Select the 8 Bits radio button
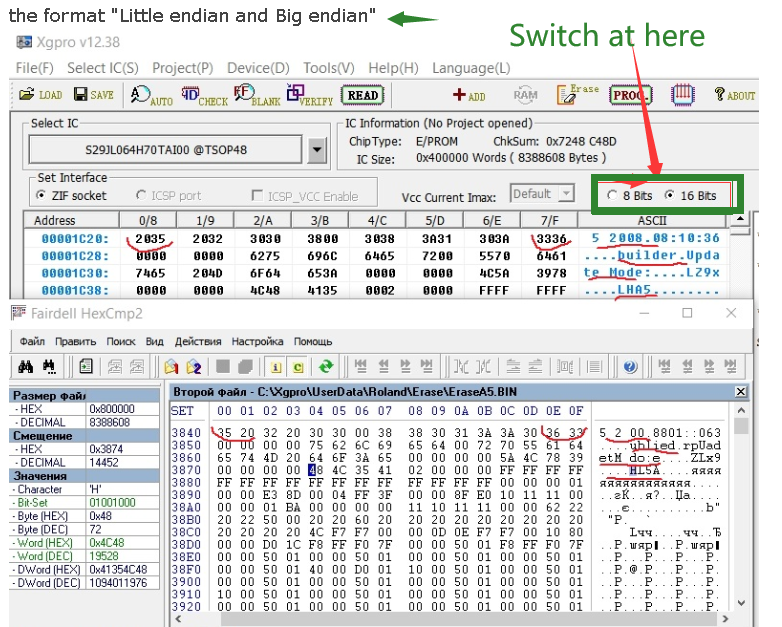Viewport: 782px width, 627px height. 612,196
